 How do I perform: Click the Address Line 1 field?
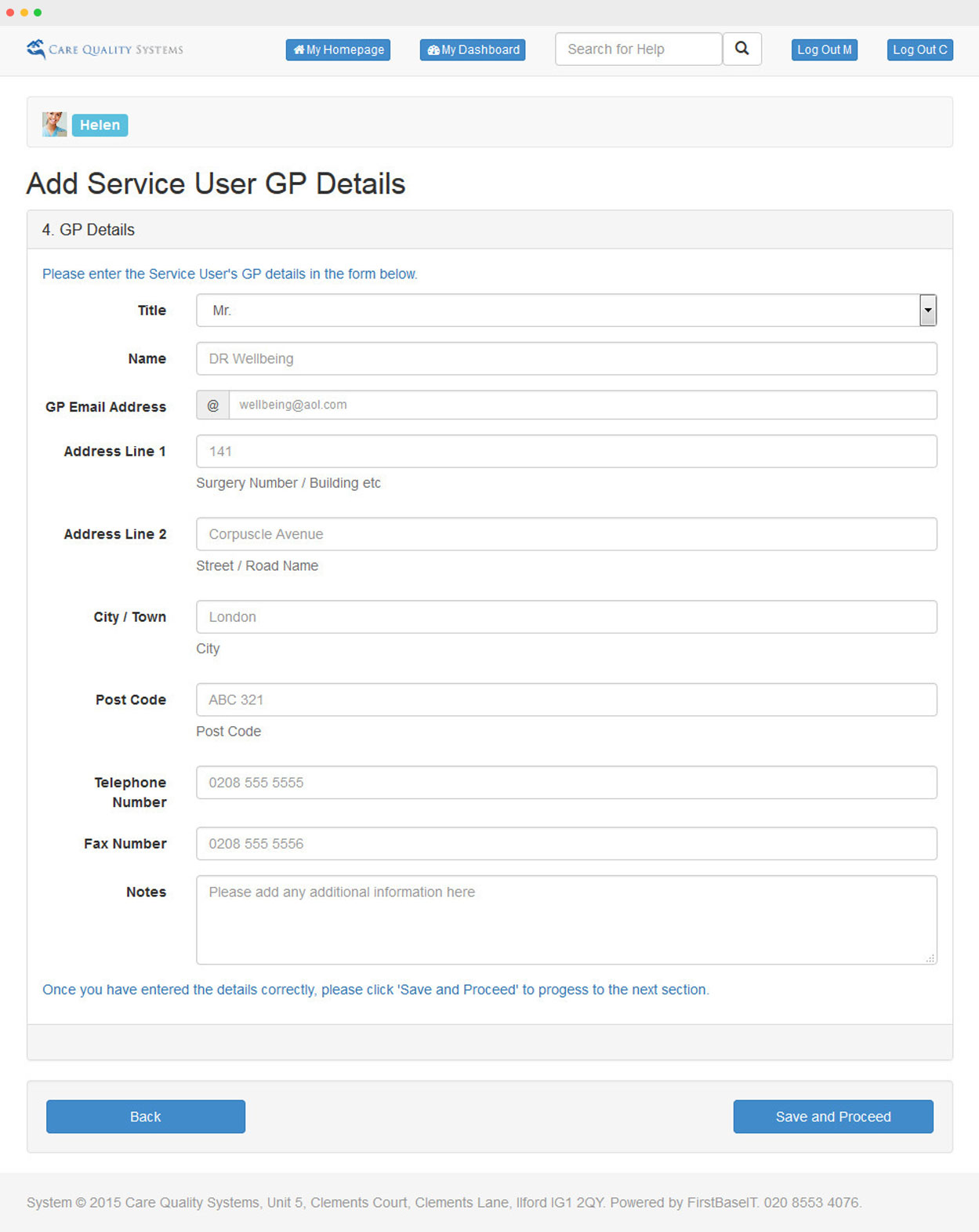pyautogui.click(x=566, y=452)
